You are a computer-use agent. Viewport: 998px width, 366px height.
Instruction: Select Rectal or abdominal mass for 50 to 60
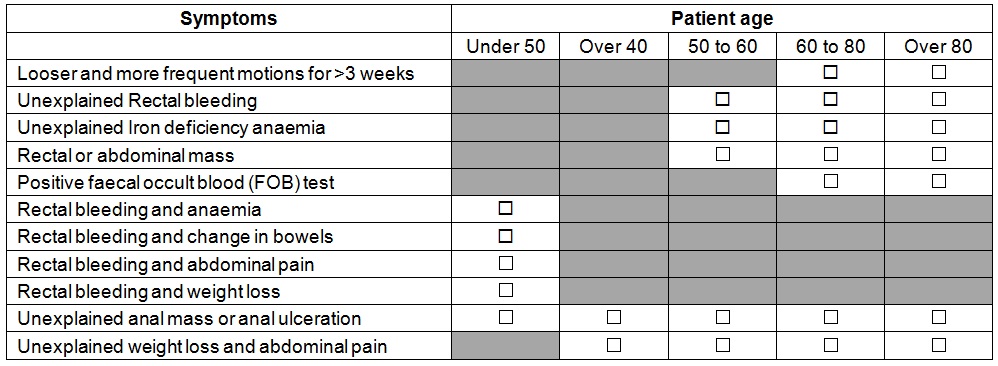(722, 155)
